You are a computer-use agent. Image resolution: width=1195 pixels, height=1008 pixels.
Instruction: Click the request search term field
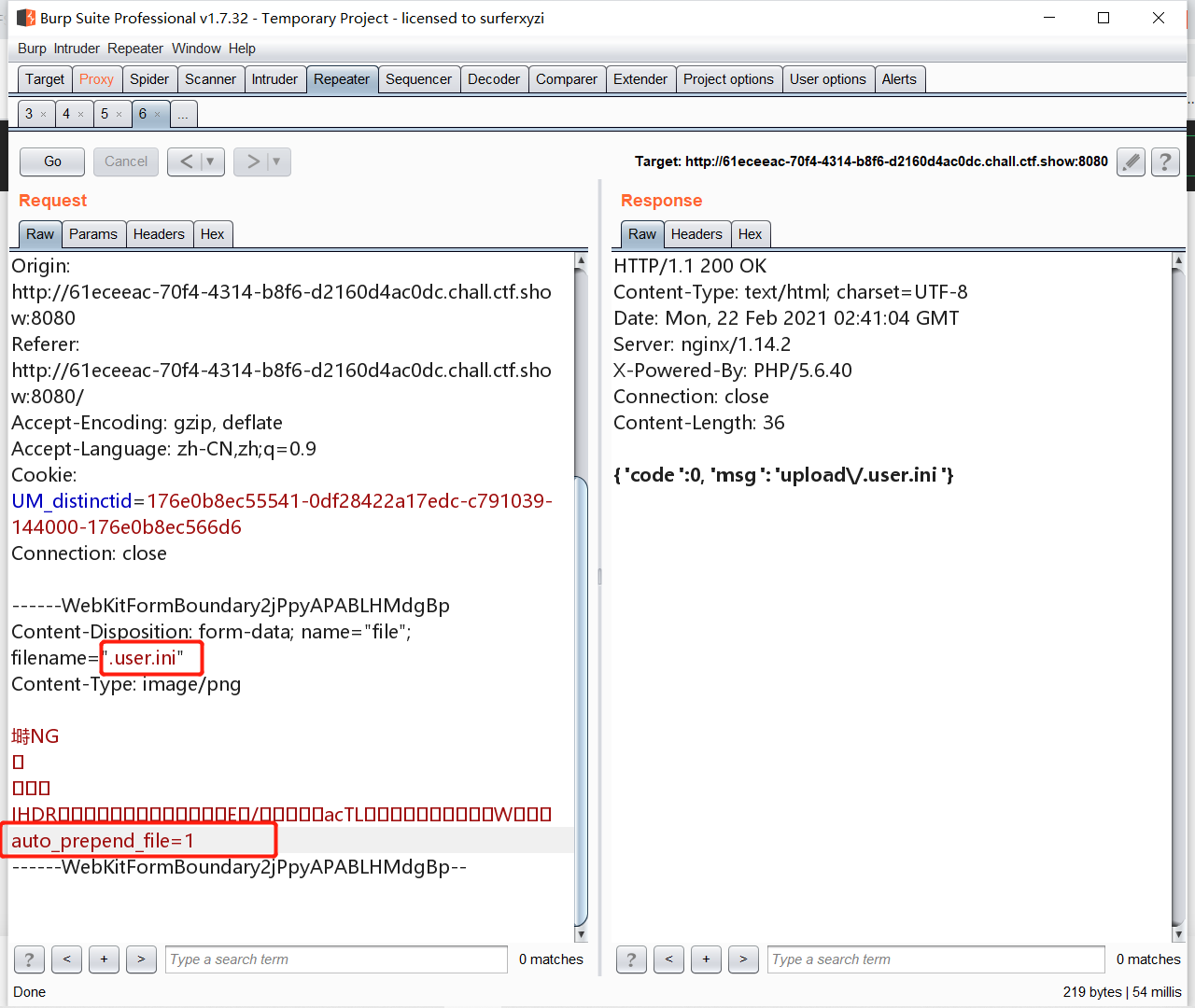pyautogui.click(x=336, y=959)
